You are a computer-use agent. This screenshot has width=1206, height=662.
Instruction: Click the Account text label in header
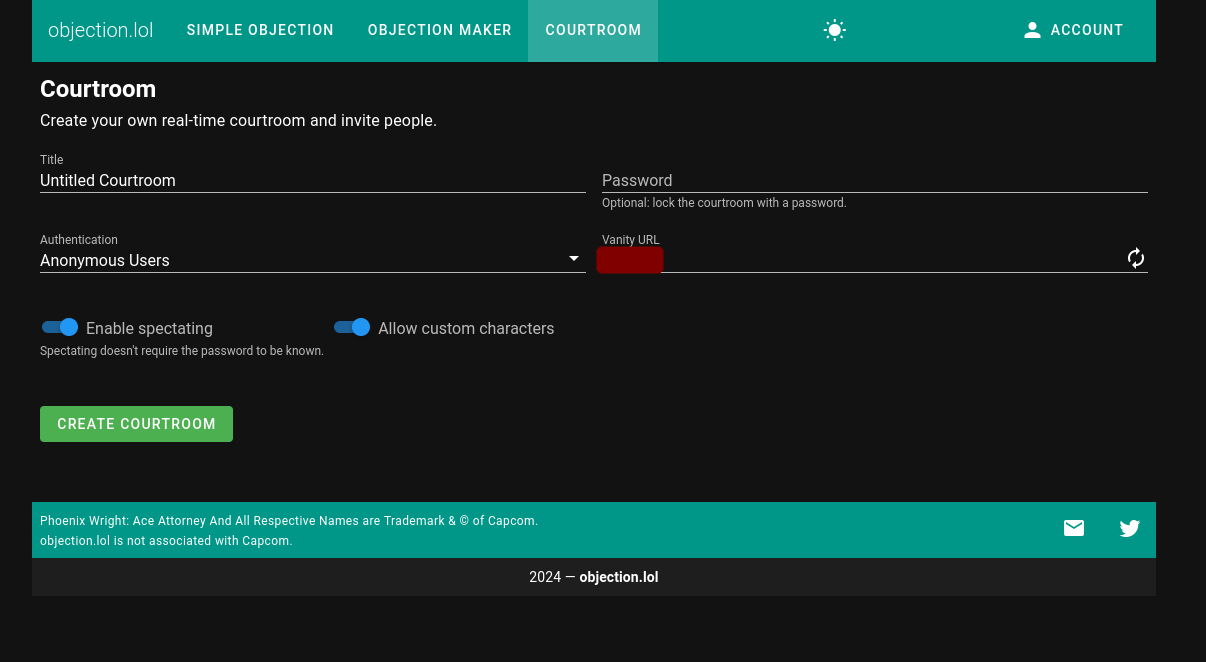1086,30
